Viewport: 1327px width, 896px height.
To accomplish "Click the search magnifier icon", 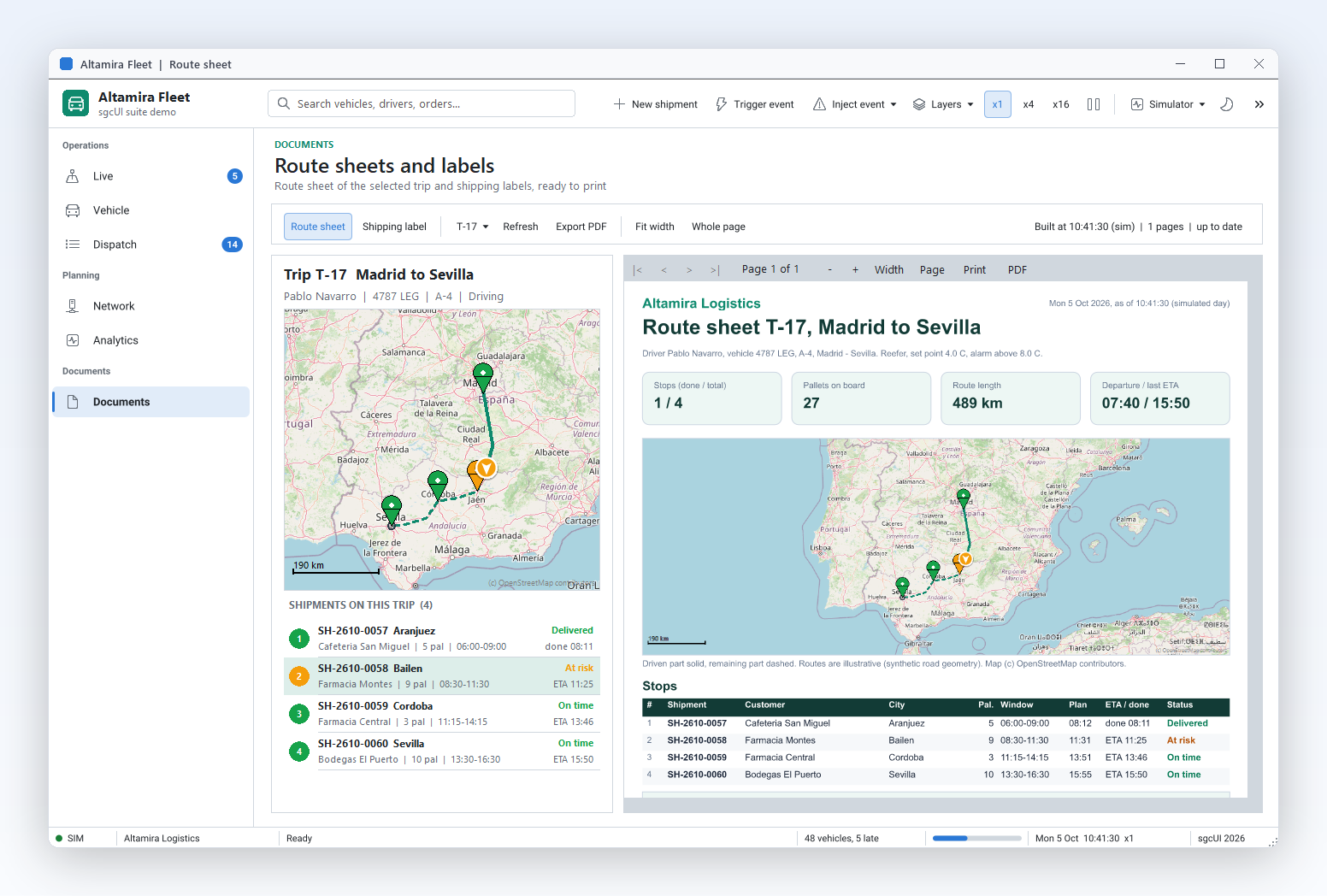I will [284, 103].
